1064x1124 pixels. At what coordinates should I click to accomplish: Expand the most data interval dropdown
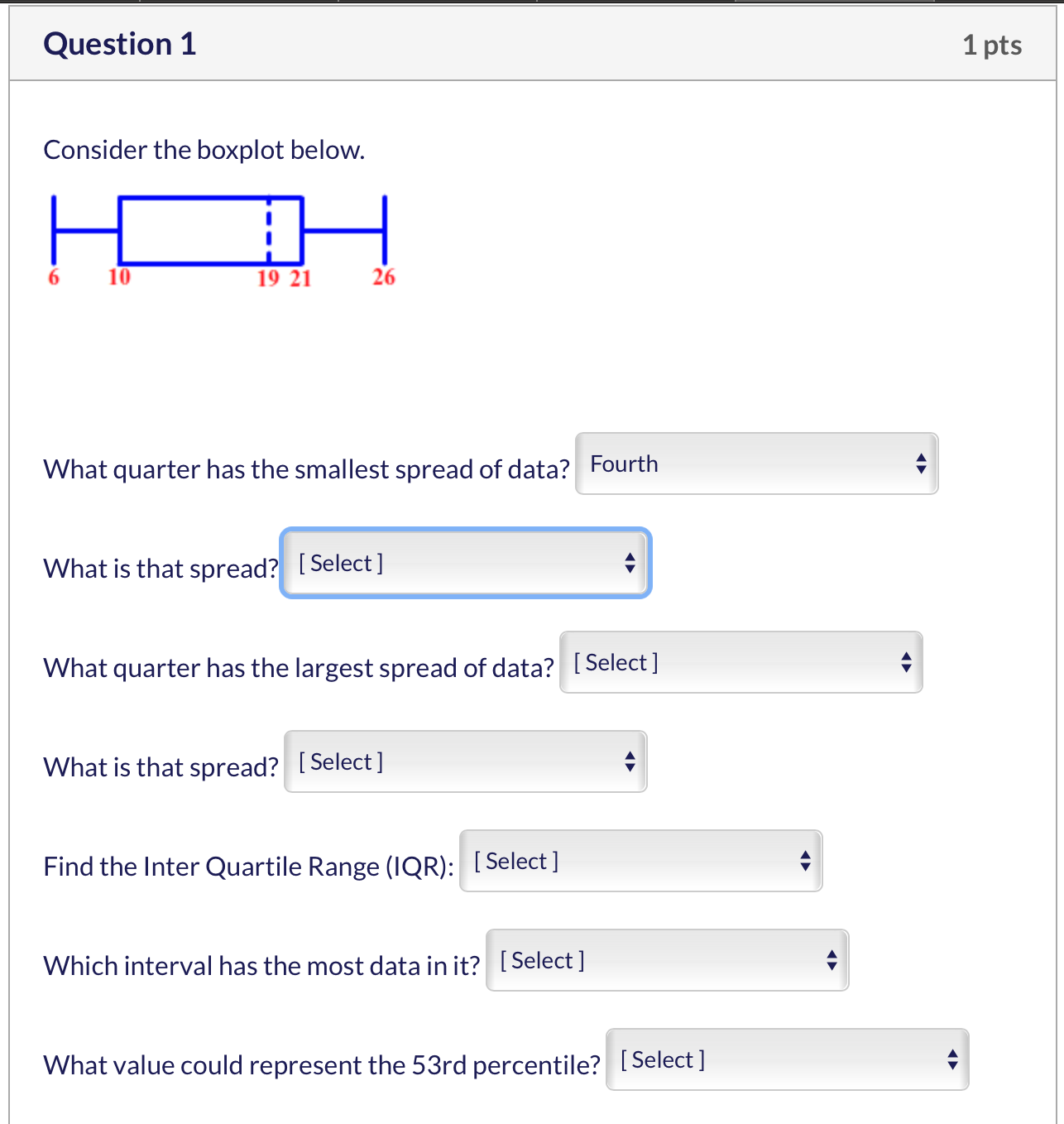pyautogui.click(x=666, y=960)
